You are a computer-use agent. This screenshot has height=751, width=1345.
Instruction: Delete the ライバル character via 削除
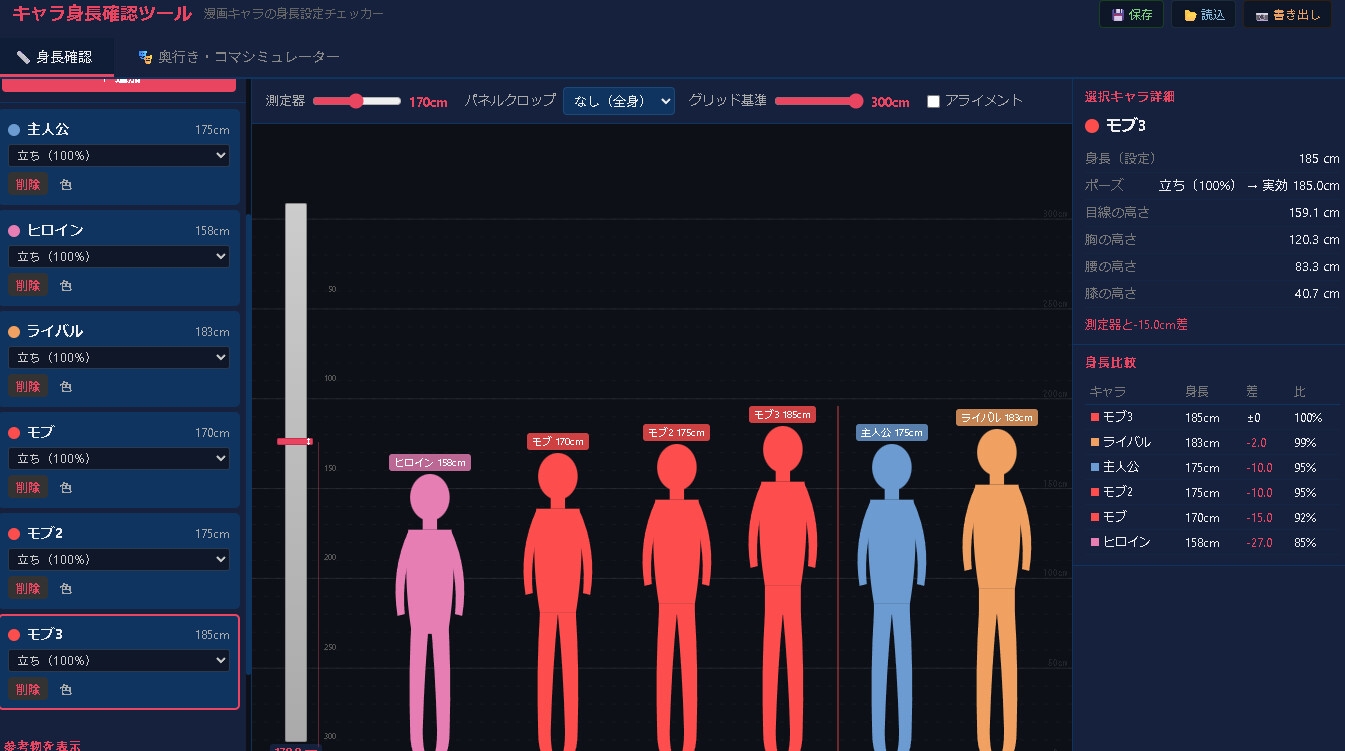coord(28,386)
